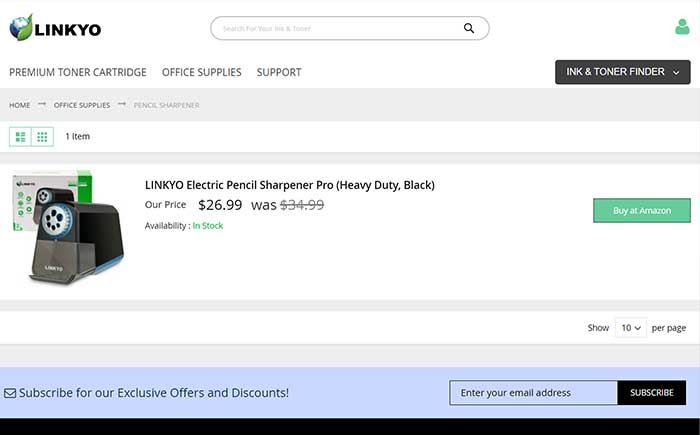Click the $26.99 price text
This screenshot has height=435, width=700.
click(x=220, y=205)
